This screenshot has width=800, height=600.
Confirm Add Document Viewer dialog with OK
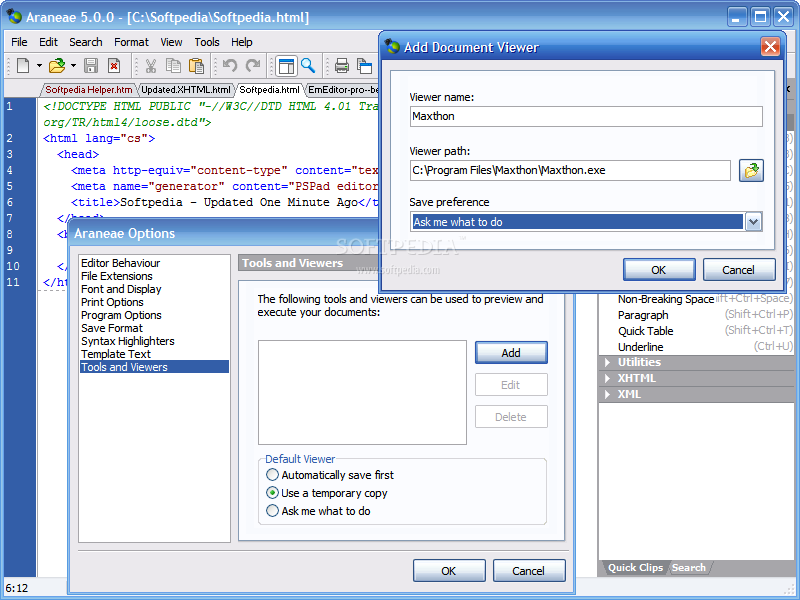click(659, 269)
